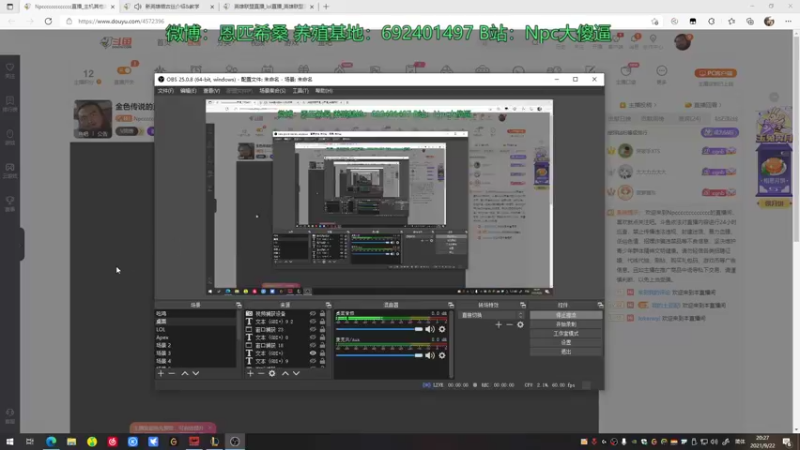This screenshot has width=800, height=450.
Task: Open the 查看(V) menu in OBS
Action: (x=211, y=91)
